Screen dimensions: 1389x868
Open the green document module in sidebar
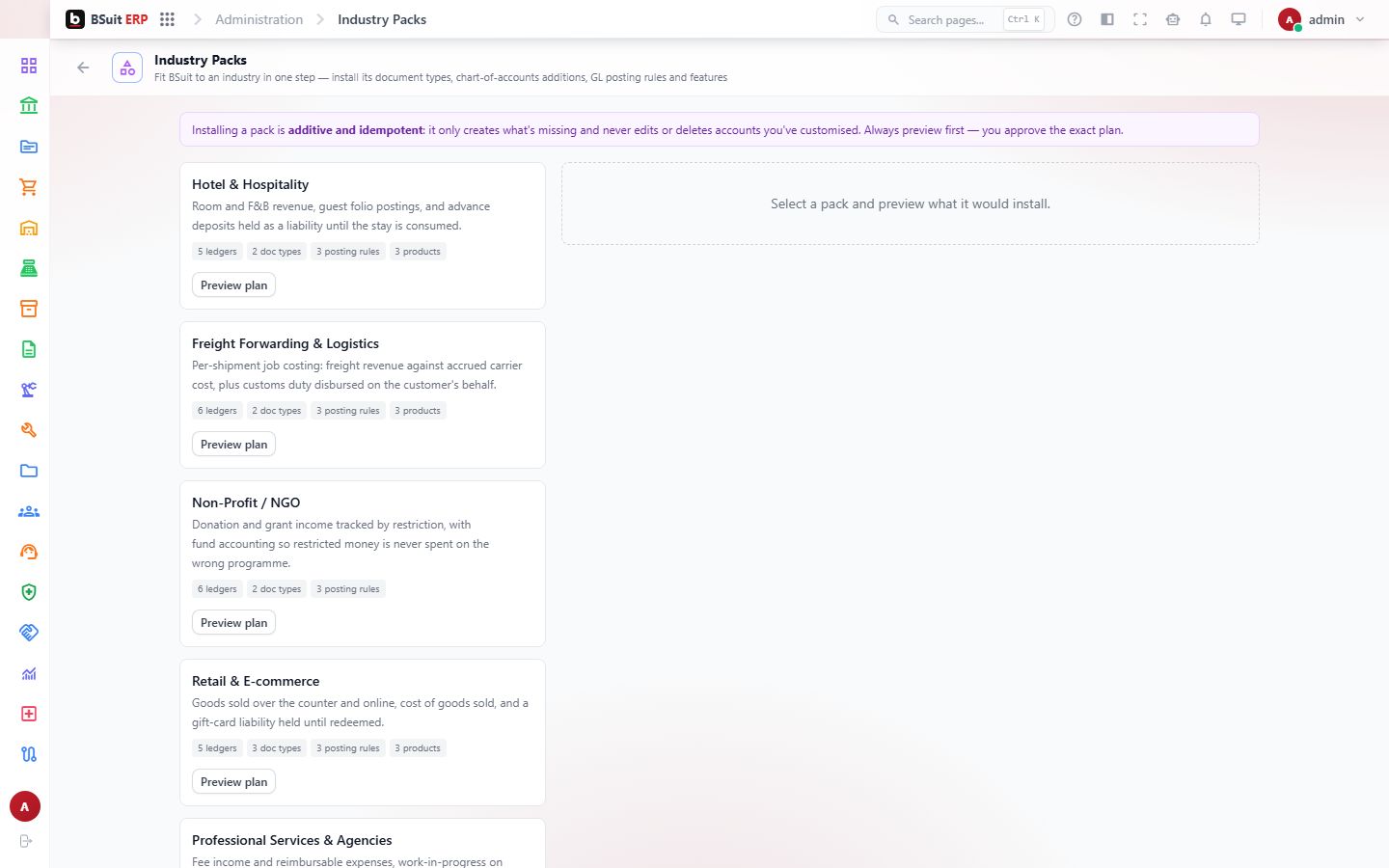29,349
